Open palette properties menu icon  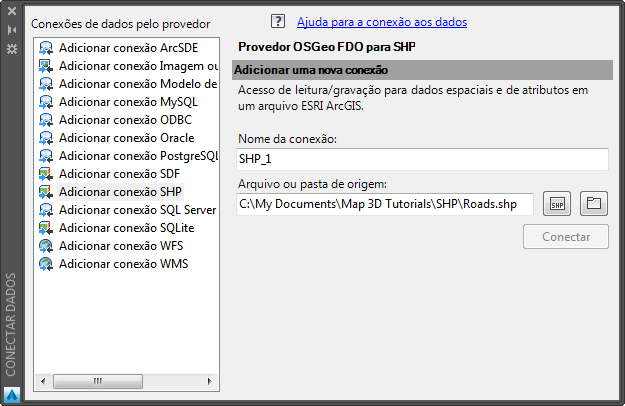tap(12, 49)
